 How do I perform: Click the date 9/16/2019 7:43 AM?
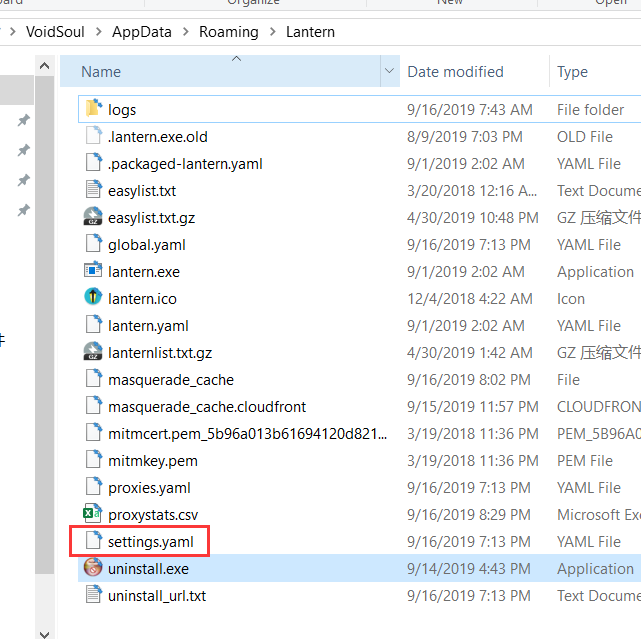[x=470, y=110]
